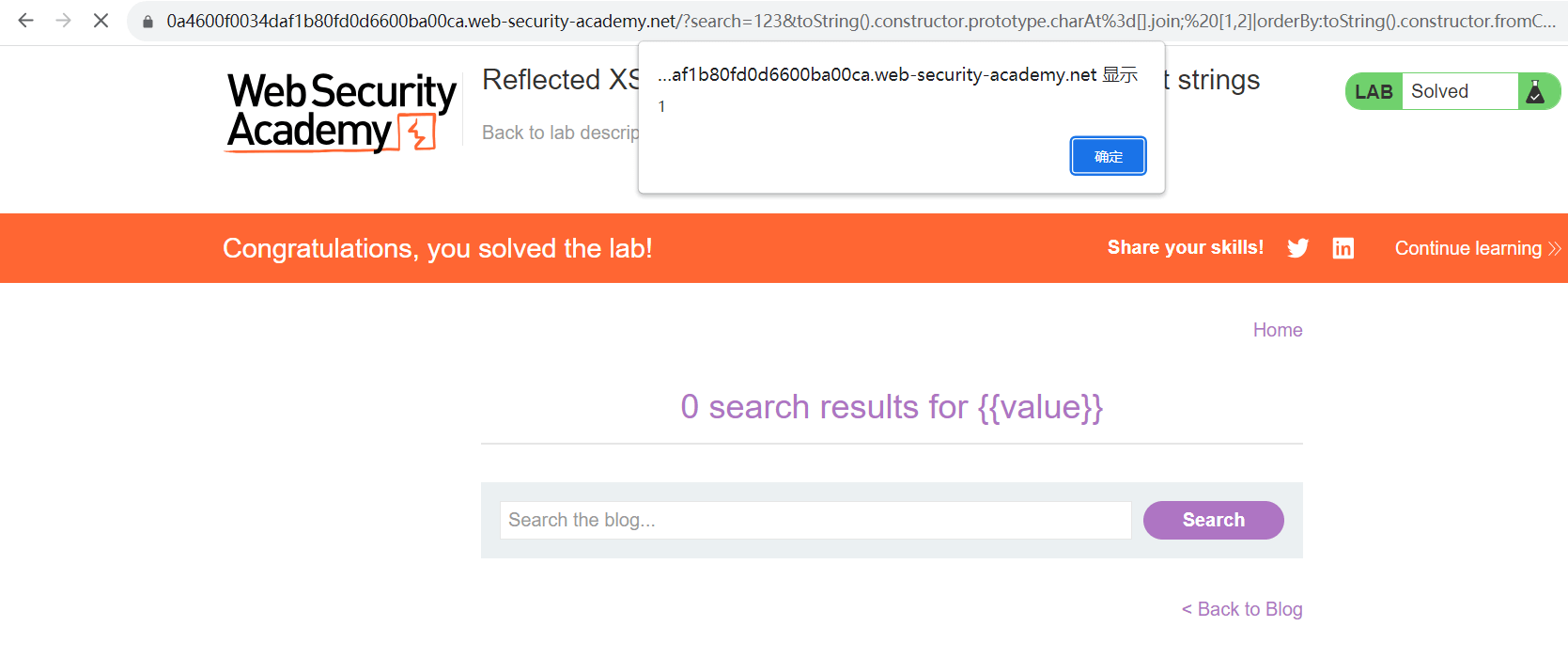Click the purple Search button
Viewport: 1568px width, 658px height.
pyautogui.click(x=1213, y=520)
